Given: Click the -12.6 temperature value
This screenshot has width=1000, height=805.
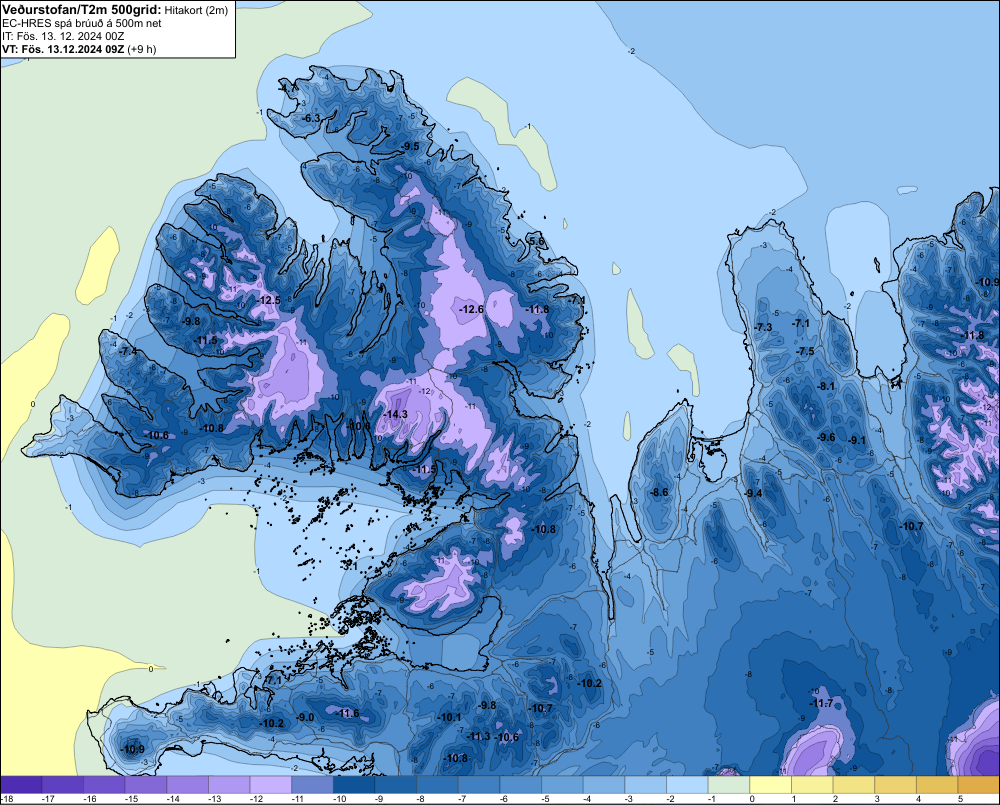Looking at the screenshot, I should click(x=471, y=309).
